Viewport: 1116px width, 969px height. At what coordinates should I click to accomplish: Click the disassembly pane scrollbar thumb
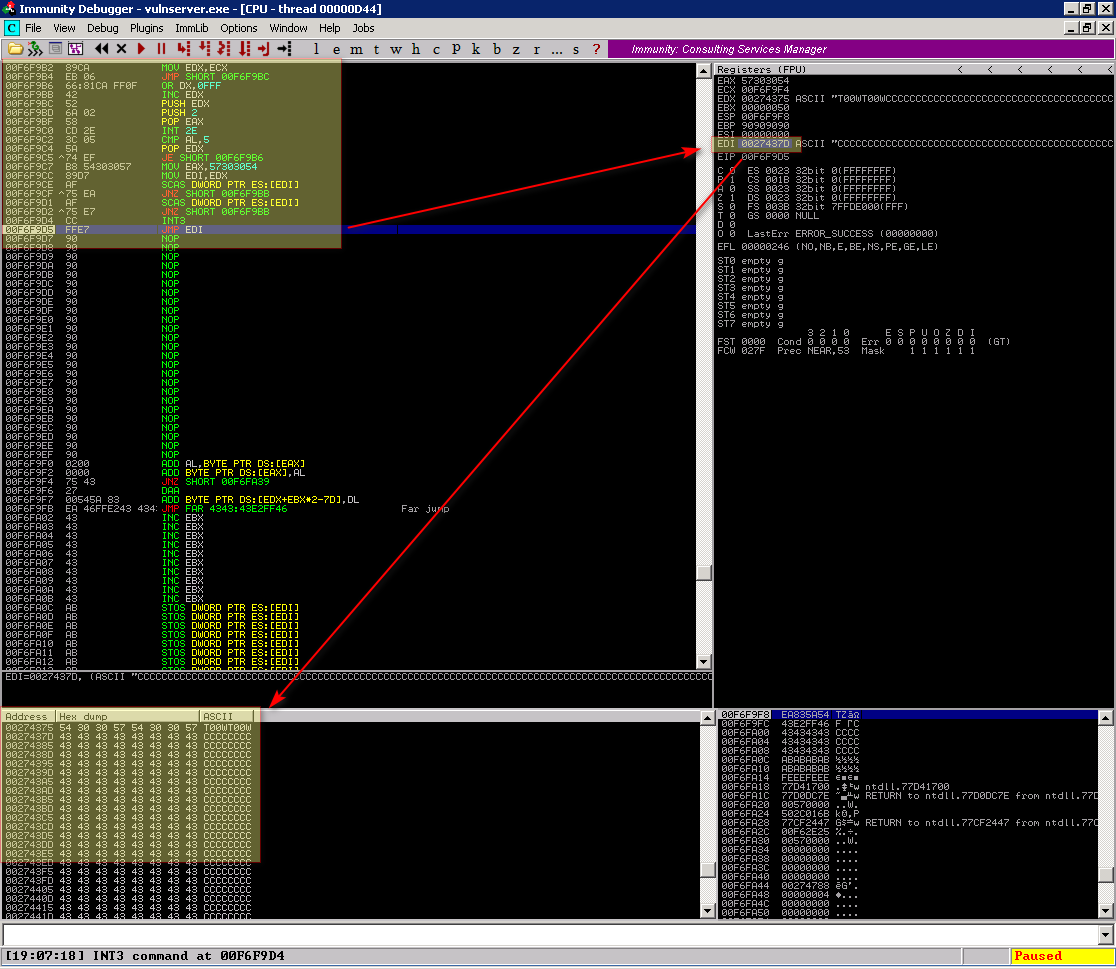pyautogui.click(x=703, y=573)
